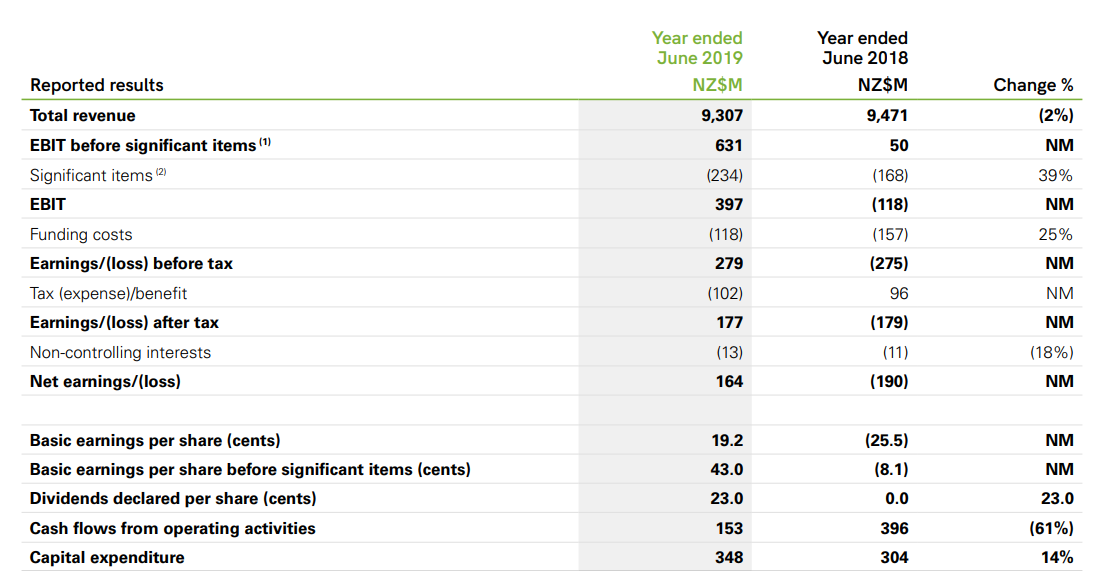The width and height of the screenshot is (1109, 571).
Task: Click the Dividends declared per share label
Action: point(173,499)
